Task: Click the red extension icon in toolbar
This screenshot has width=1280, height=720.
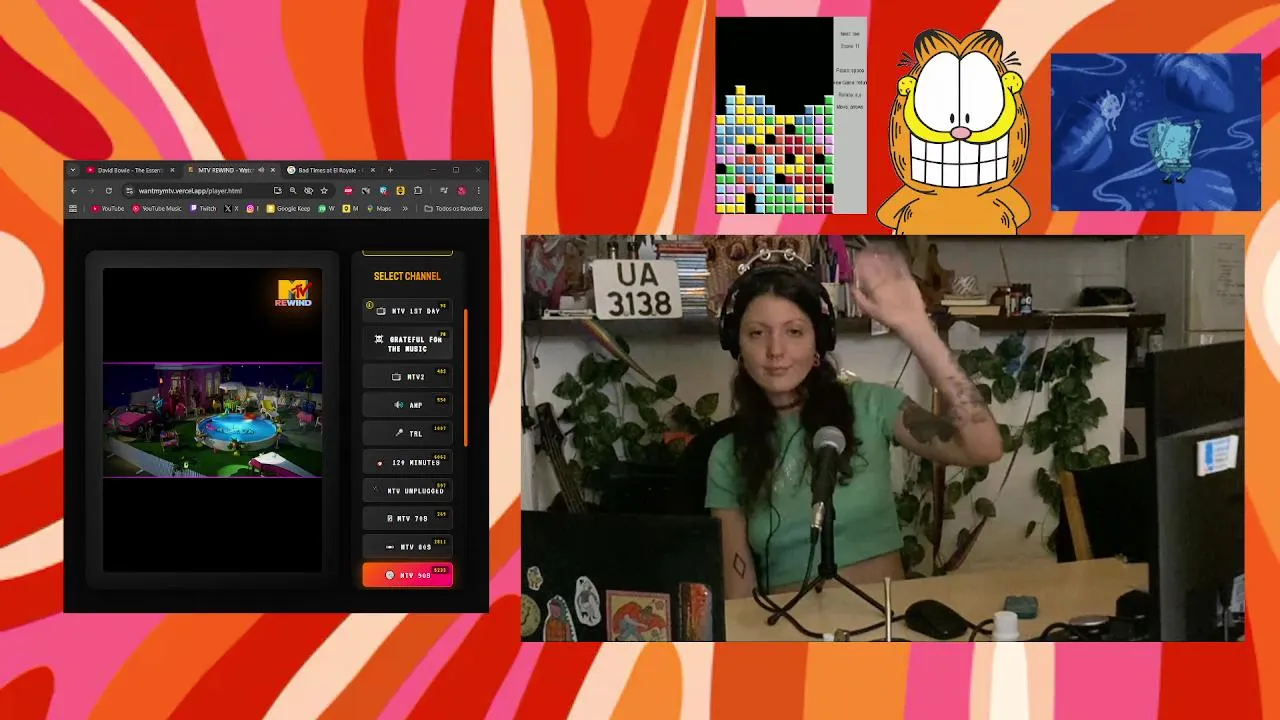Action: pos(348,191)
